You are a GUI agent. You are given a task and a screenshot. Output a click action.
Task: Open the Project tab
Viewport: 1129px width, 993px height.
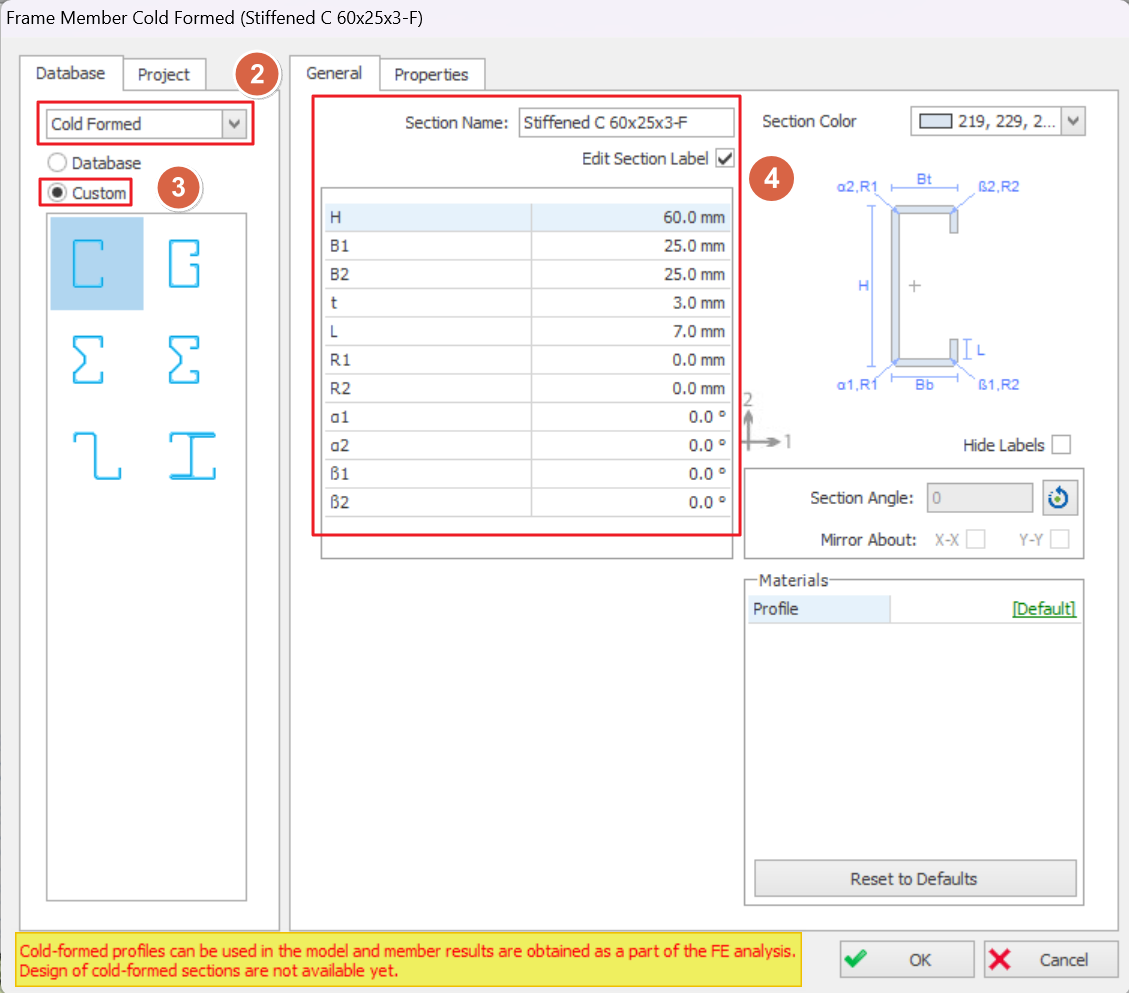164,75
